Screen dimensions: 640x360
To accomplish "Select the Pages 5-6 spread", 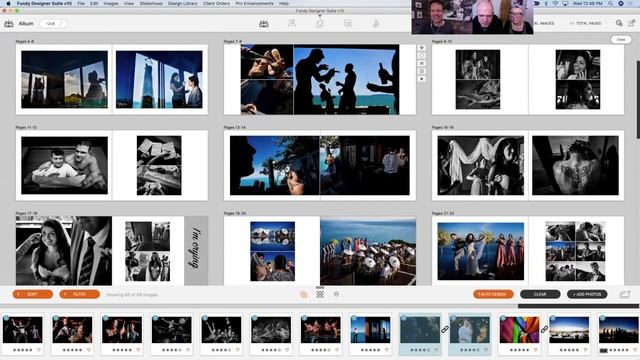I will pos(112,80).
